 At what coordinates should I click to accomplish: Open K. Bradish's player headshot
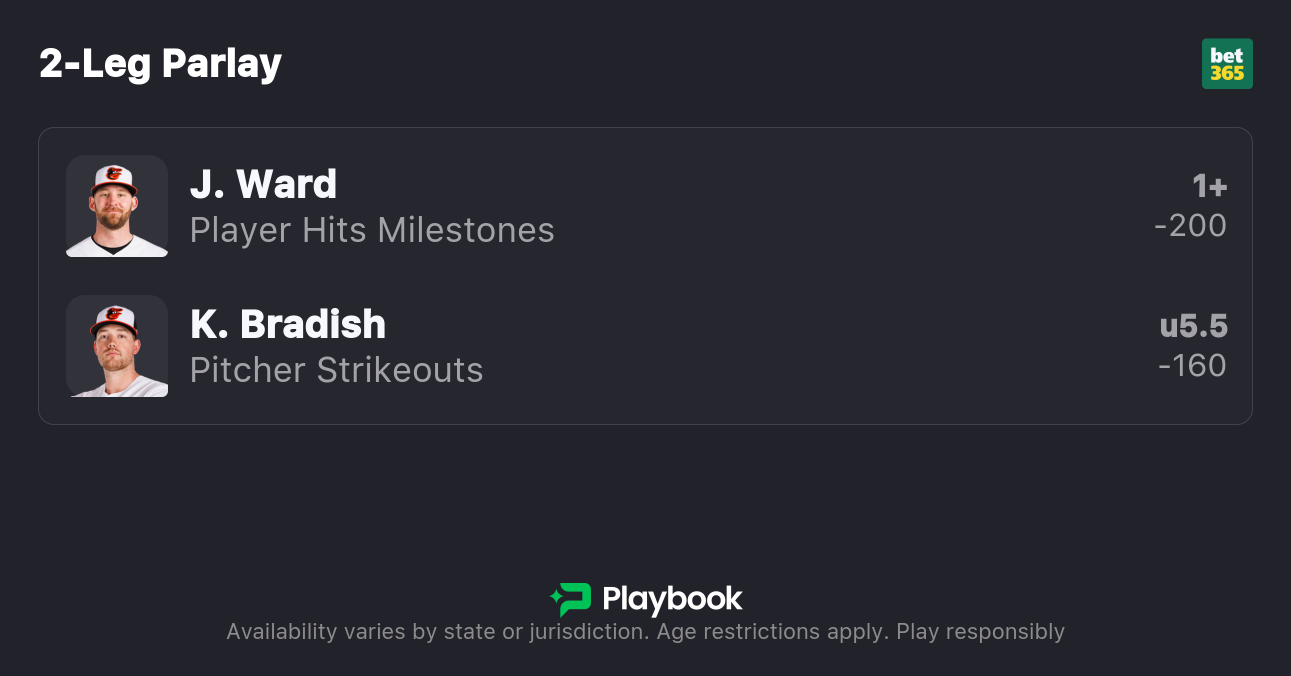[x=117, y=346]
